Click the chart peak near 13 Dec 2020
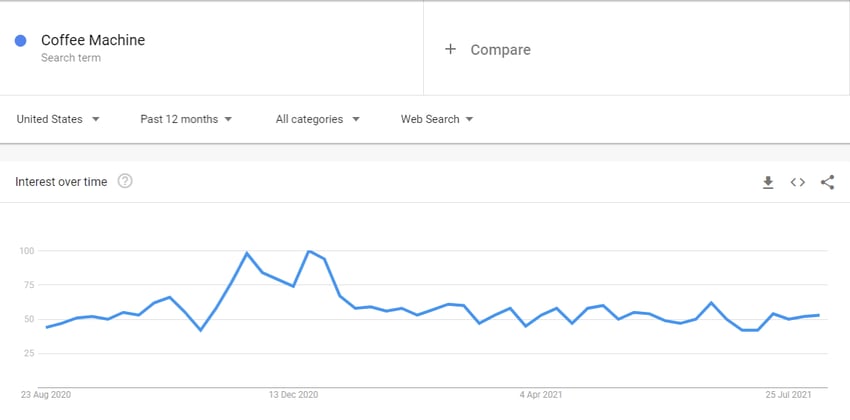Screen dimensions: 850x420 309,251
